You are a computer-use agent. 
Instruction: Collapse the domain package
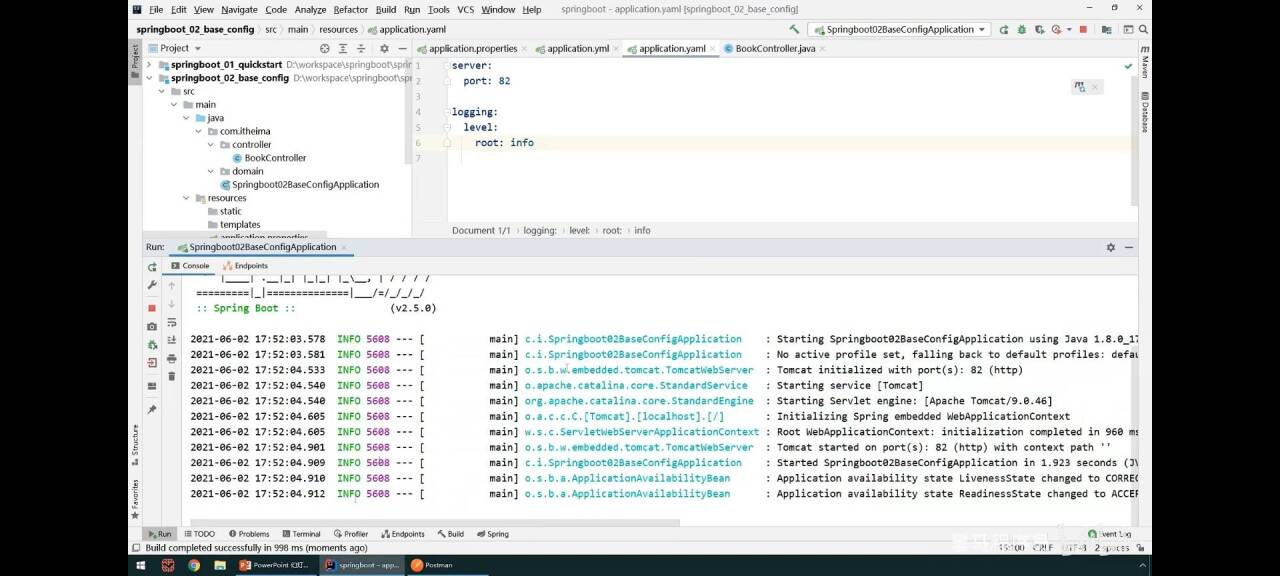(x=210, y=171)
